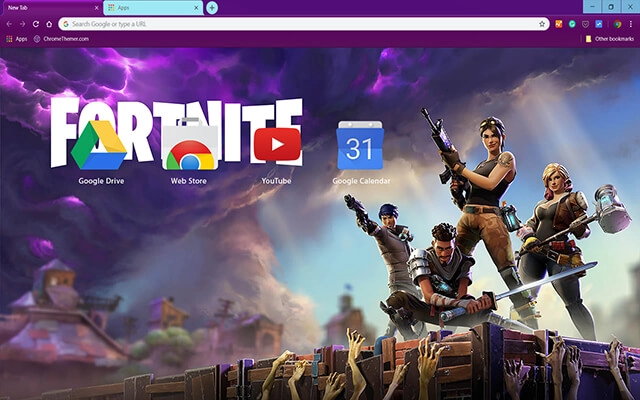Launch the Web Store app

point(190,144)
